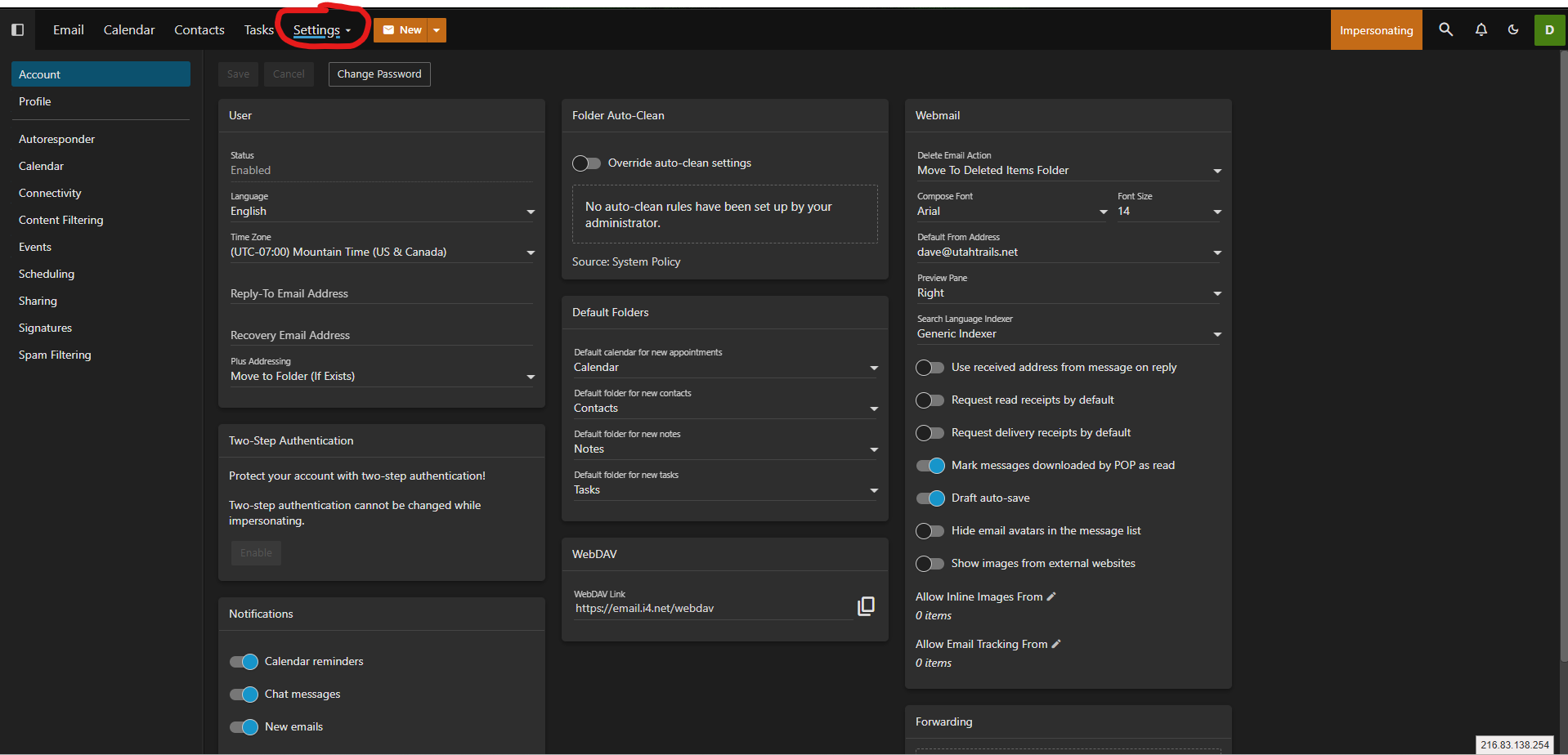Enable Override auto-clean settings toggle

[x=586, y=163]
